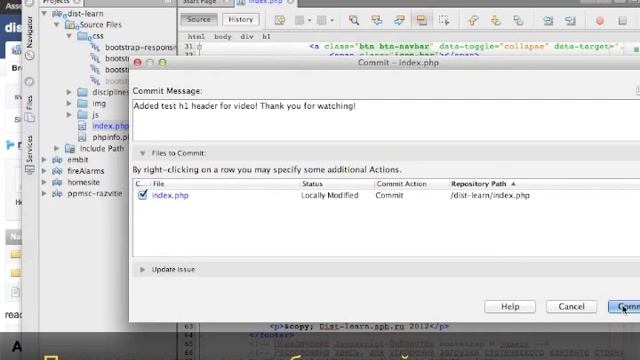Sort by the File column header
This screenshot has height=360, width=640.
click(x=224, y=184)
